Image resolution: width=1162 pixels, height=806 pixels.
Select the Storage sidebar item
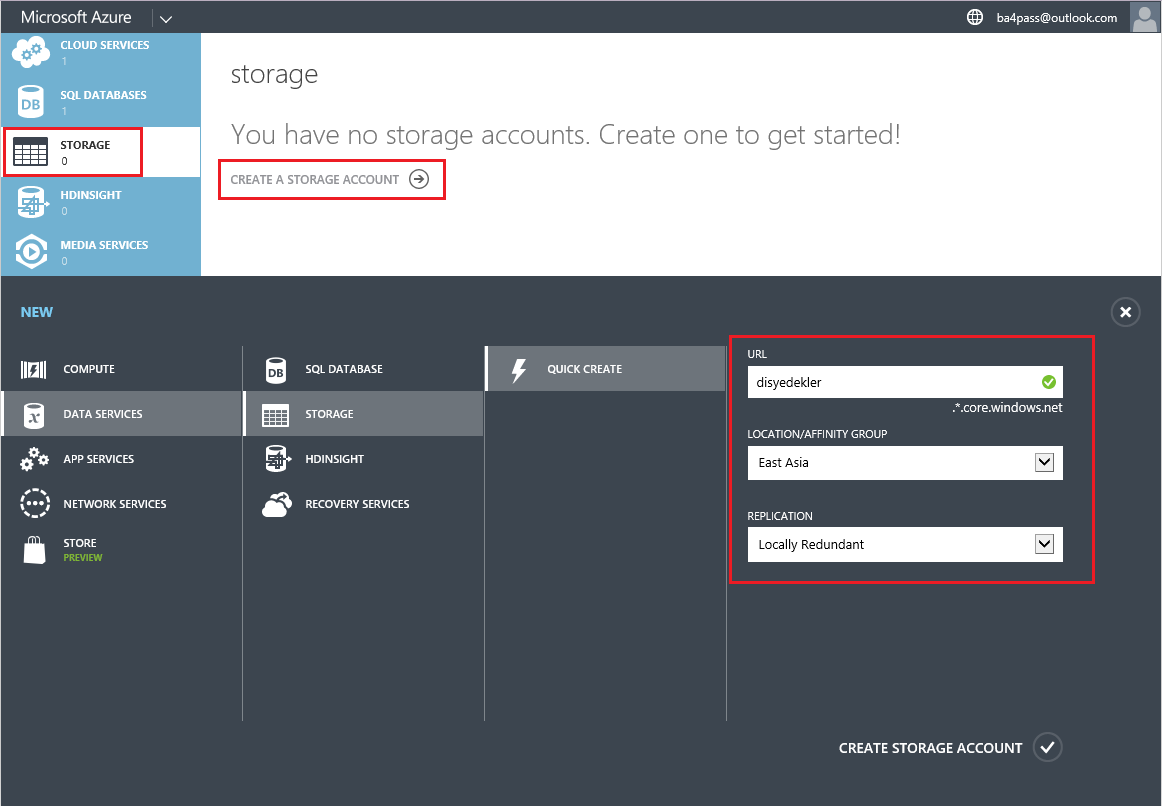click(101, 152)
